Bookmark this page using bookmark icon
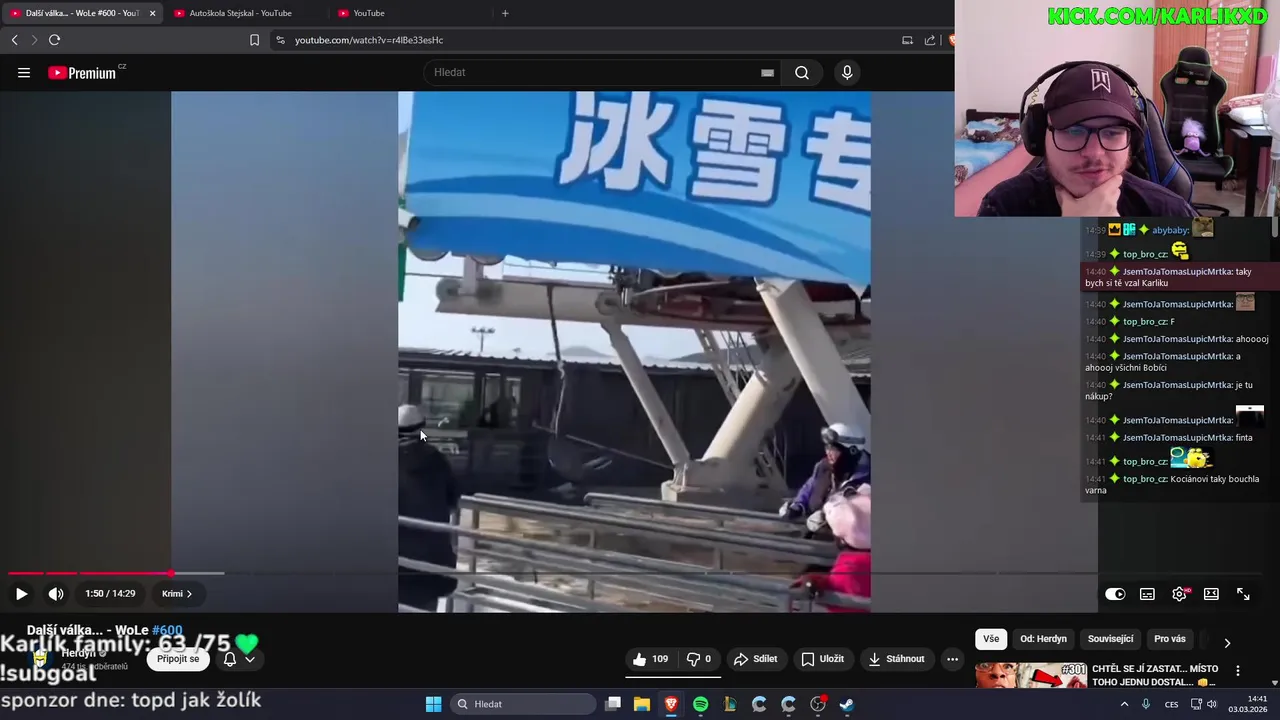 pyautogui.click(x=254, y=40)
